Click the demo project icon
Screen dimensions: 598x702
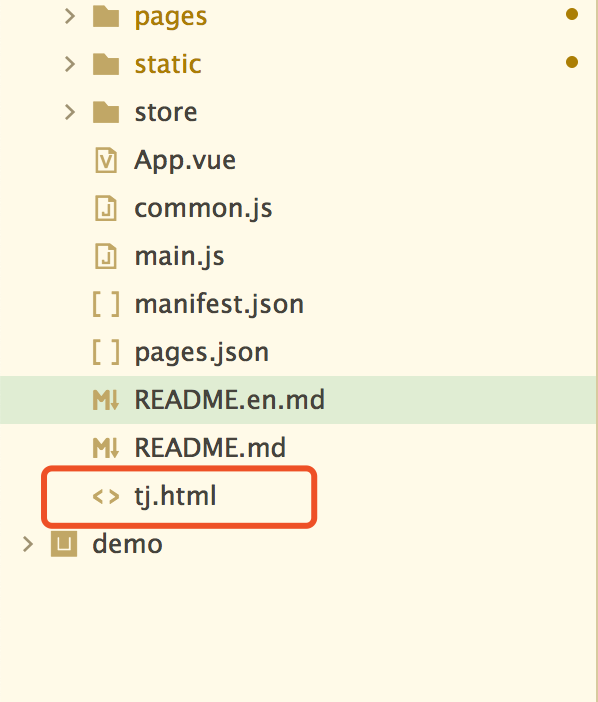click(64, 544)
